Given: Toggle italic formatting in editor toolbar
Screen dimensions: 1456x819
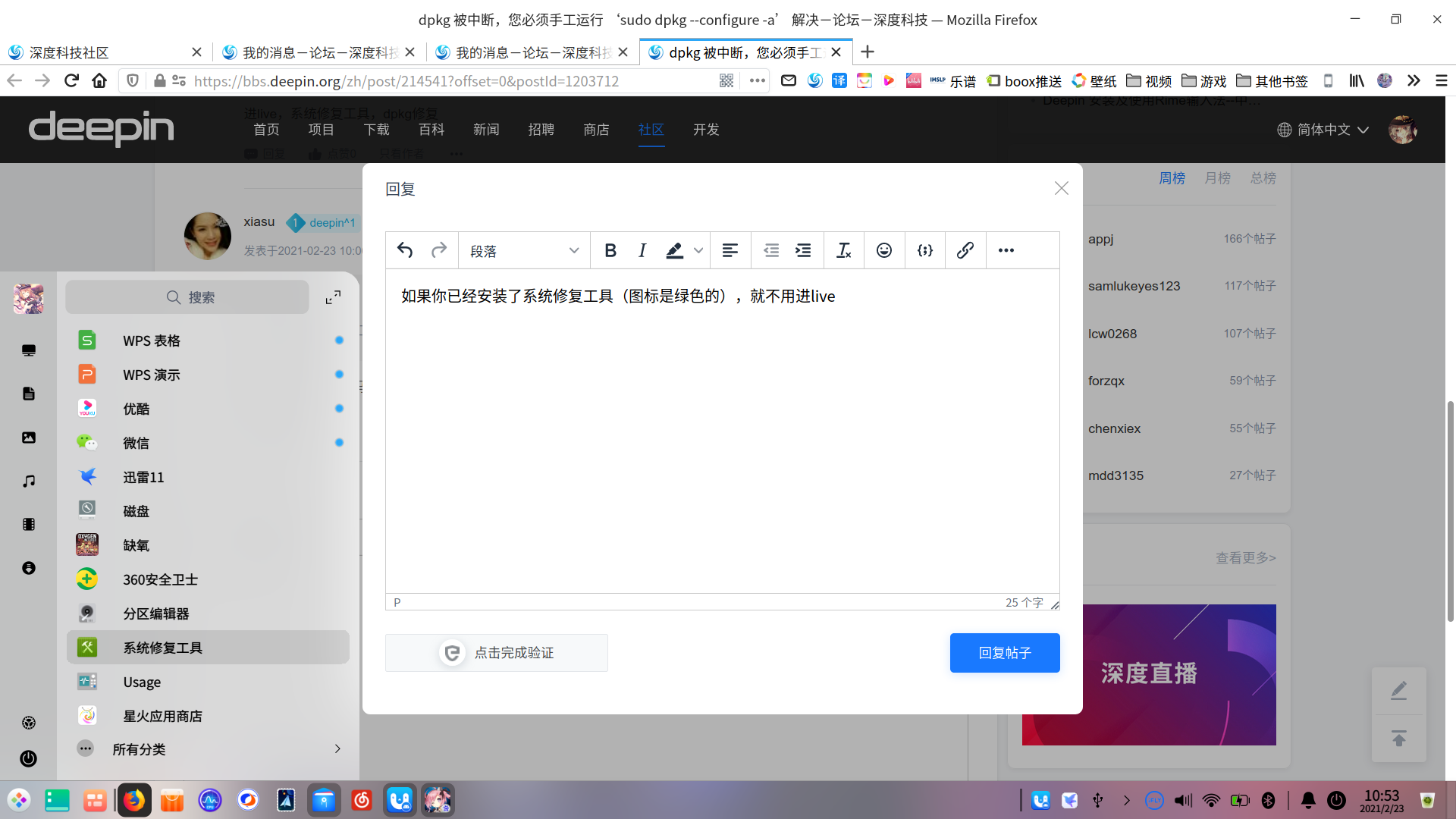Looking at the screenshot, I should (x=642, y=250).
